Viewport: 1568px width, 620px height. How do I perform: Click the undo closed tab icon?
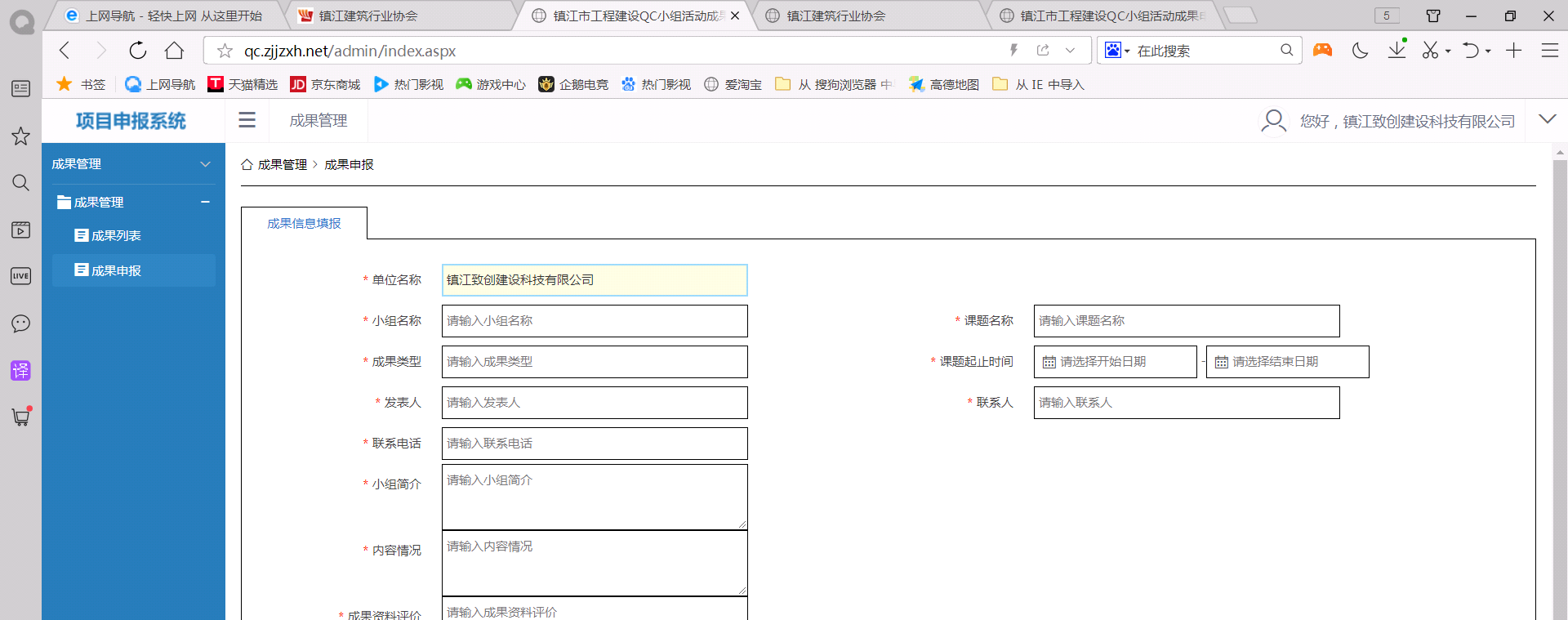coord(1471,50)
